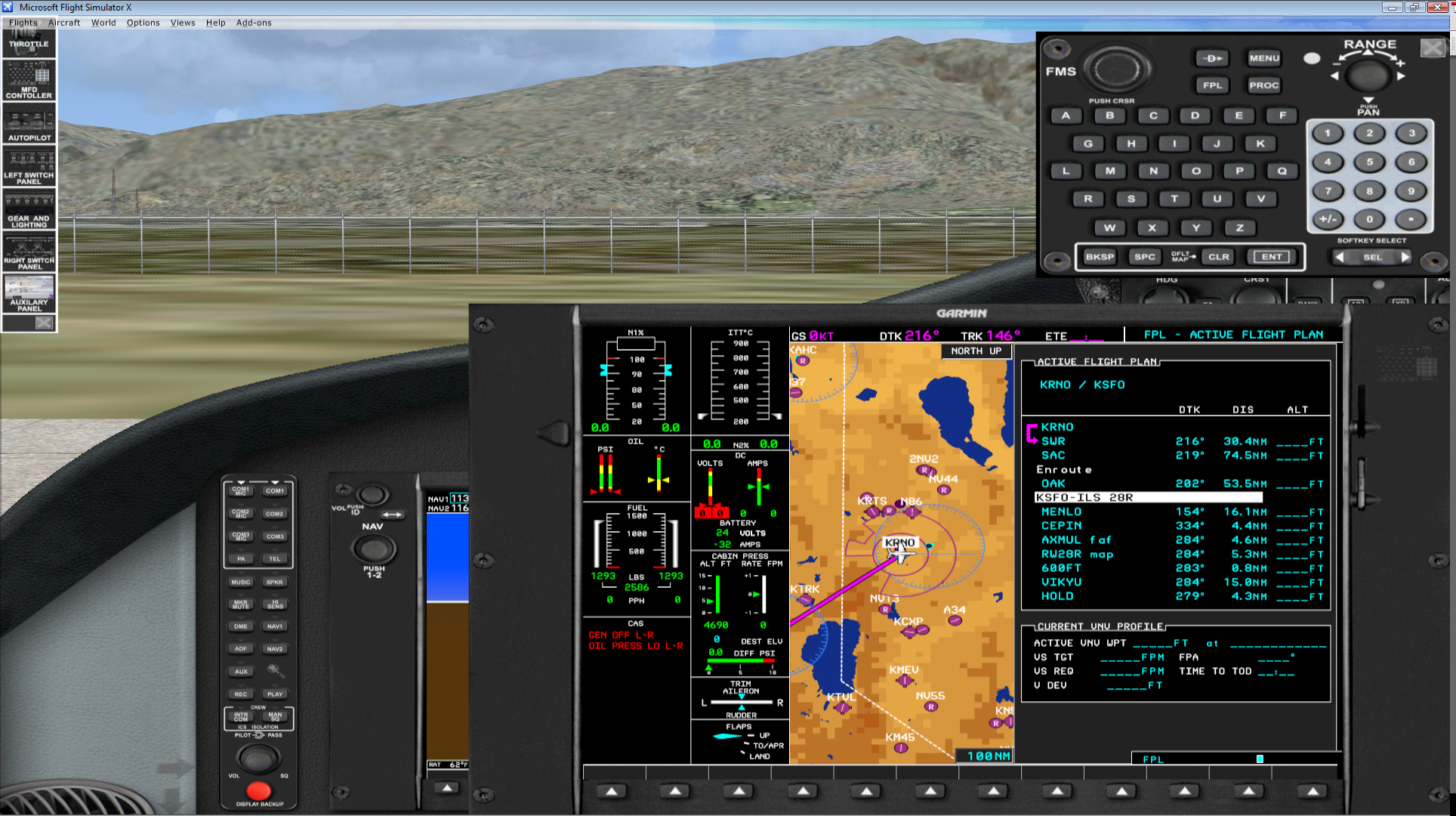Open the Left Switch Panel icon
The height and width of the screenshot is (816, 1456).
[29, 165]
